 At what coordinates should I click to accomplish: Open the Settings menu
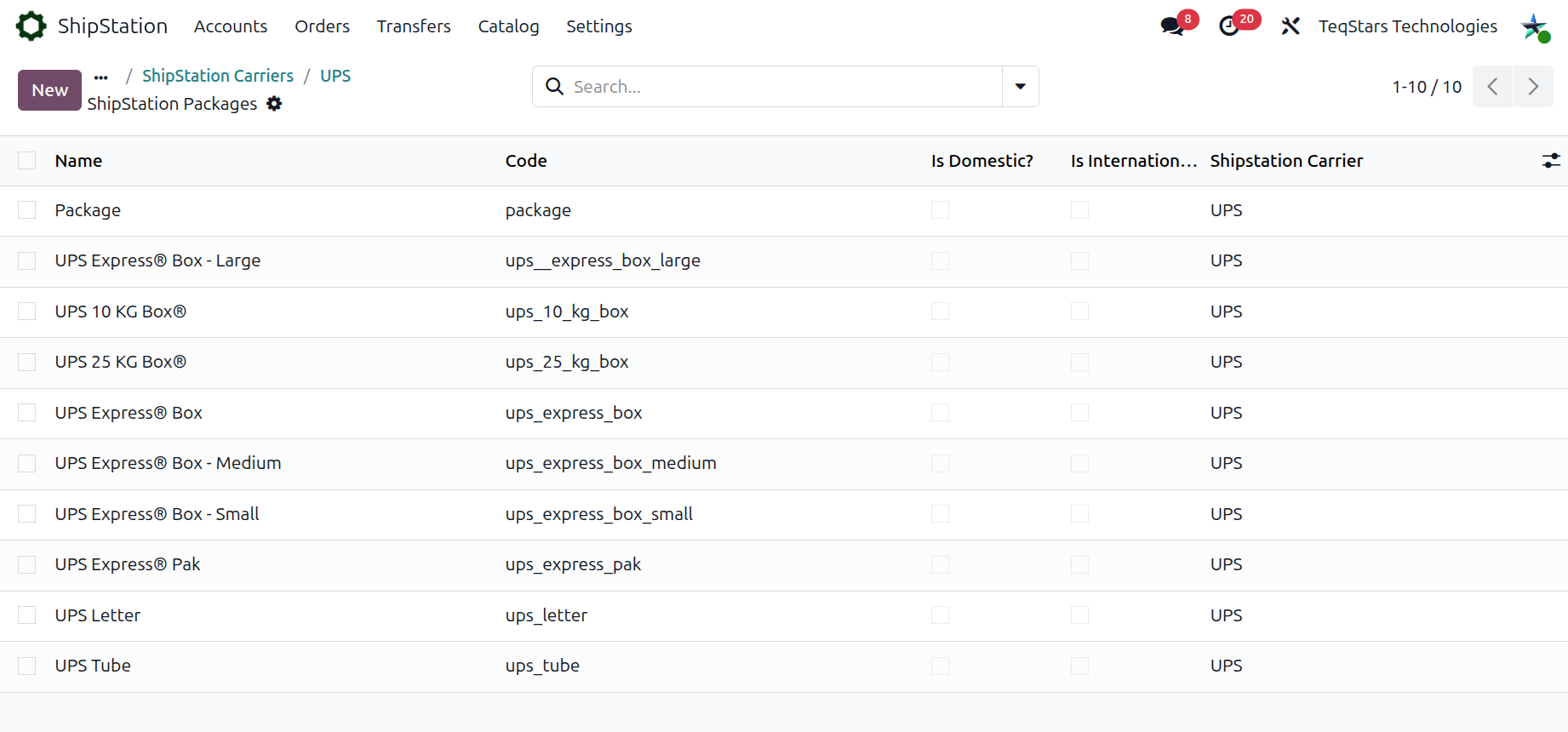[599, 26]
